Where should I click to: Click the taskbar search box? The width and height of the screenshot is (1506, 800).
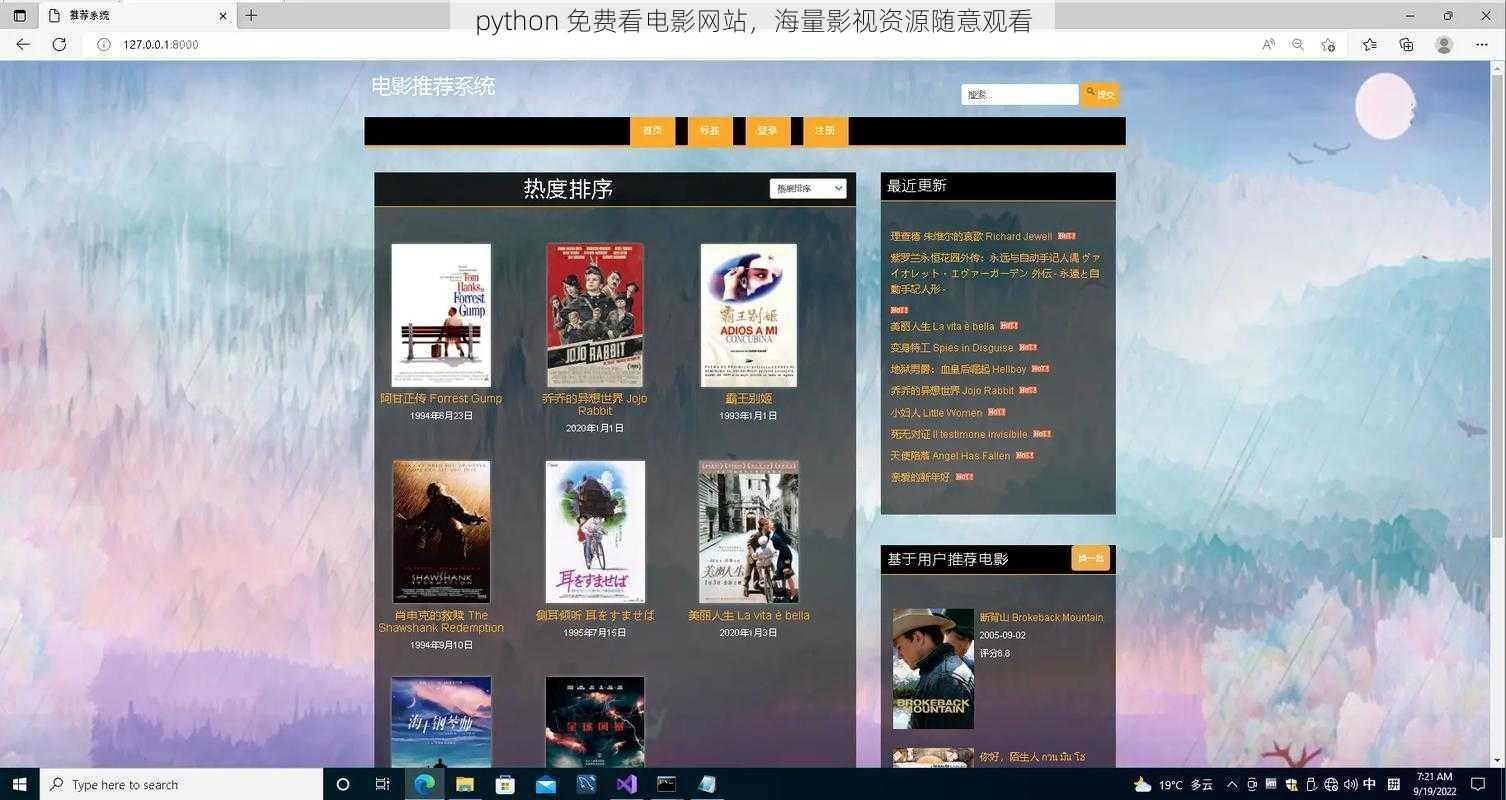tap(182, 784)
